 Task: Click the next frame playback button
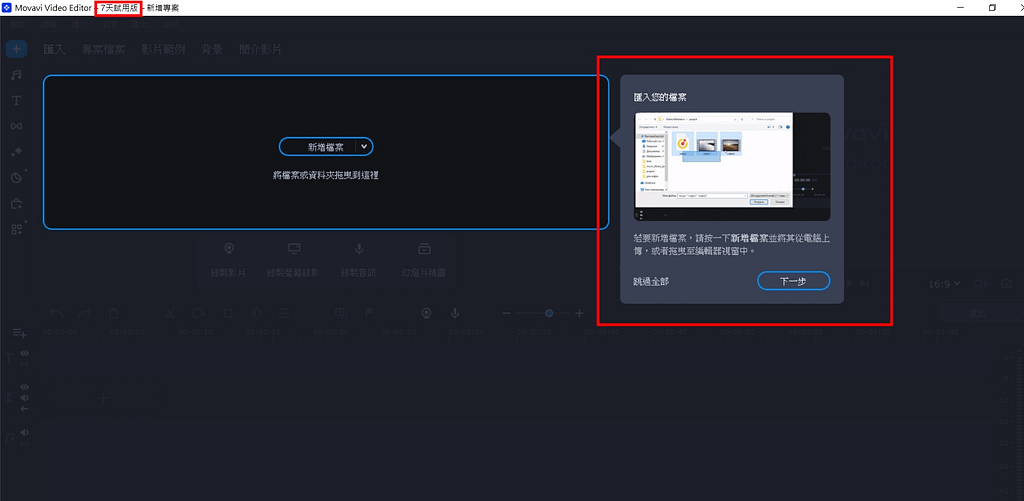click(x=865, y=283)
